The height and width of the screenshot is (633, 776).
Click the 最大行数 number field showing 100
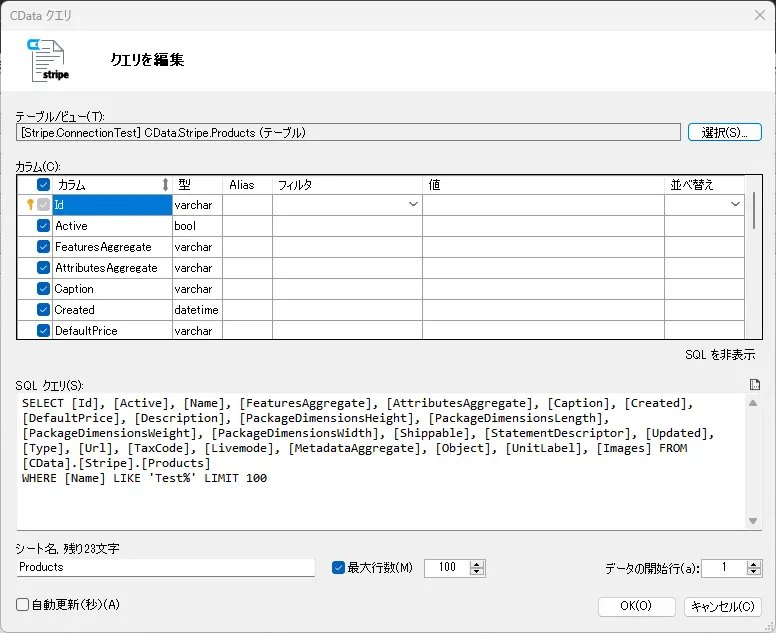pyautogui.click(x=448, y=568)
